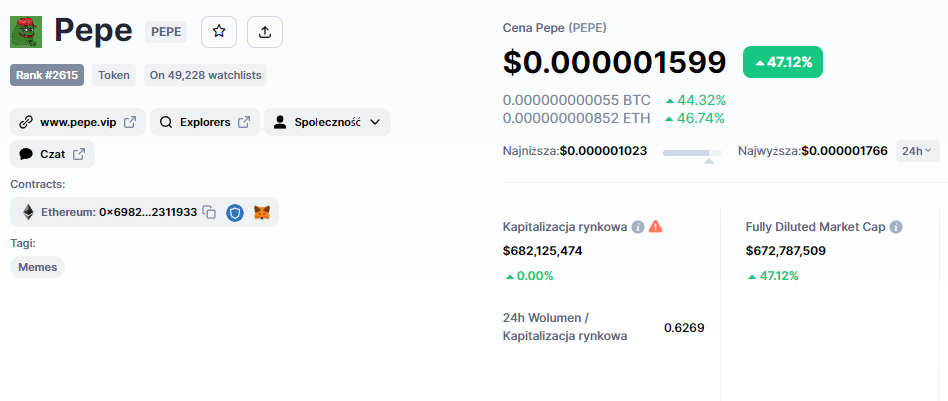This screenshot has width=948, height=401.
Task: Show Kapitalizacja rynkowa info tooltip
Action: tap(637, 227)
